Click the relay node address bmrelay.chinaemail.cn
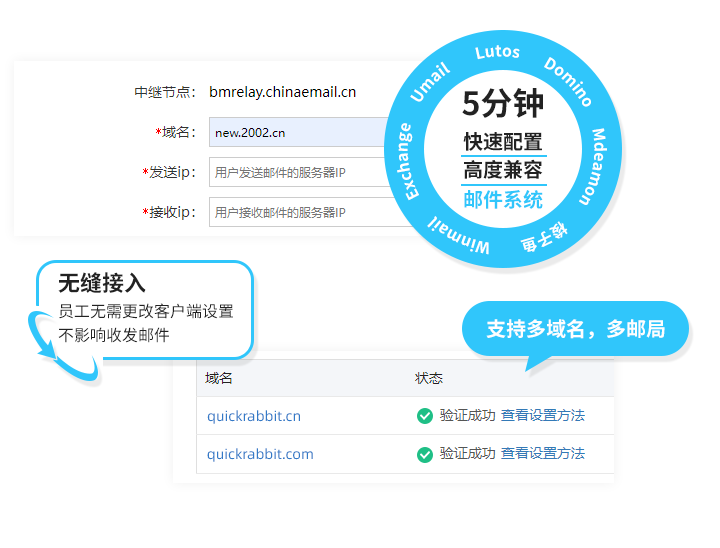720x548 pixels. [282, 92]
